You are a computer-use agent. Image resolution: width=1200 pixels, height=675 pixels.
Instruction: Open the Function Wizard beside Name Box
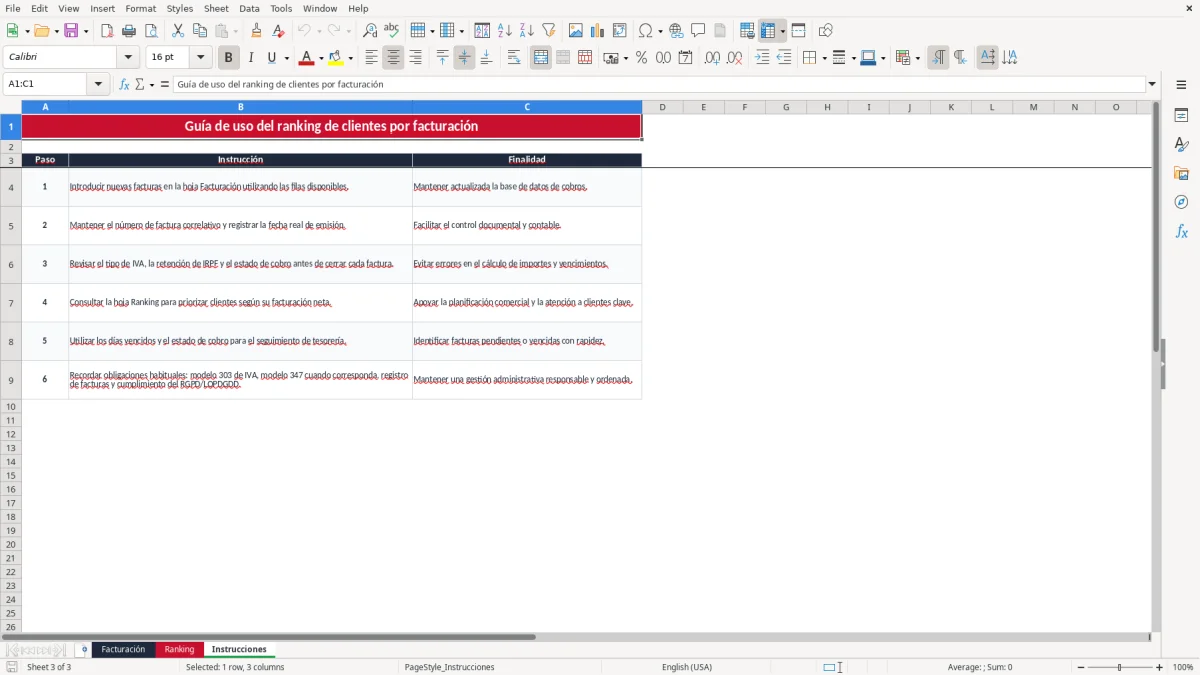[124, 85]
